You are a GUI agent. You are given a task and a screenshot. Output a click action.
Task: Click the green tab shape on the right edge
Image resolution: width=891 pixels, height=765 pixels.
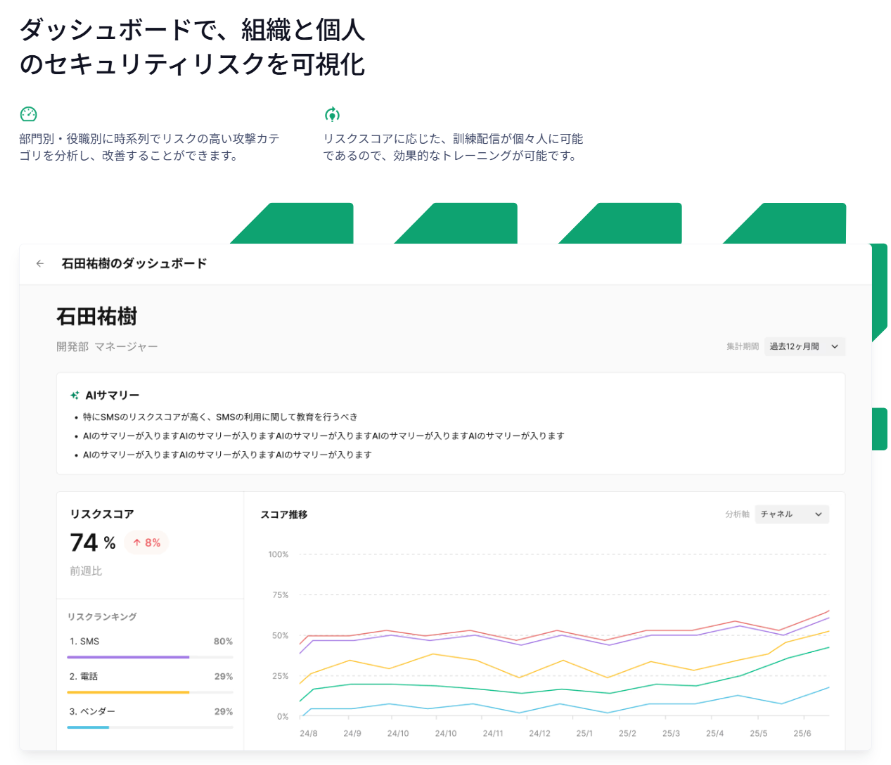[880, 290]
